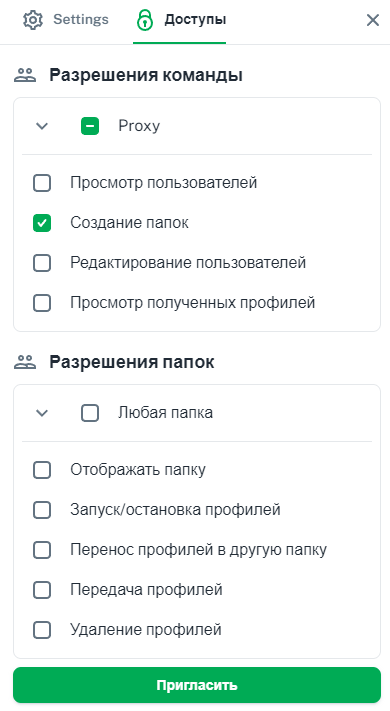Collapse the Любая папка section chevron

pos(42,413)
